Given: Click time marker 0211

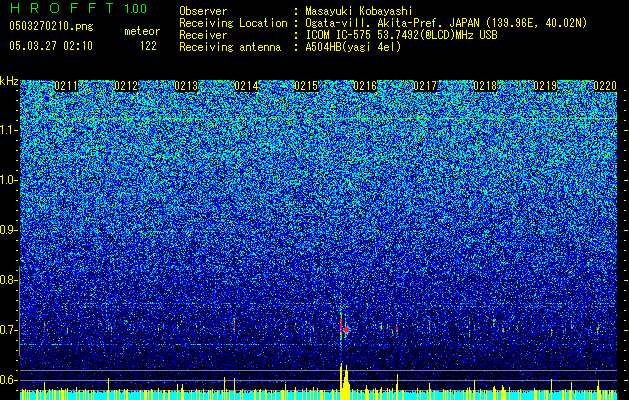Looking at the screenshot, I should coord(66,86).
